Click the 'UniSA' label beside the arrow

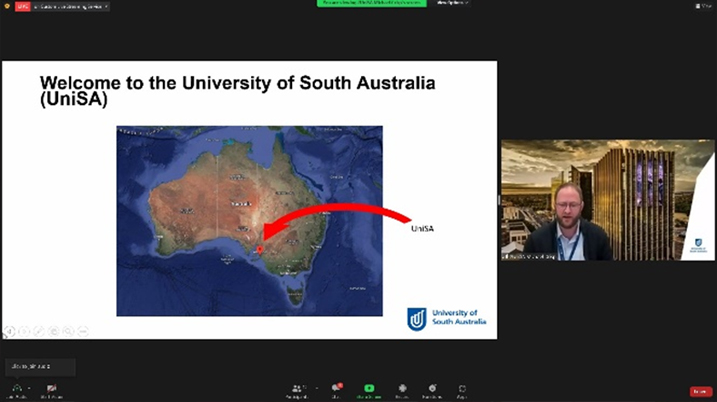point(422,229)
